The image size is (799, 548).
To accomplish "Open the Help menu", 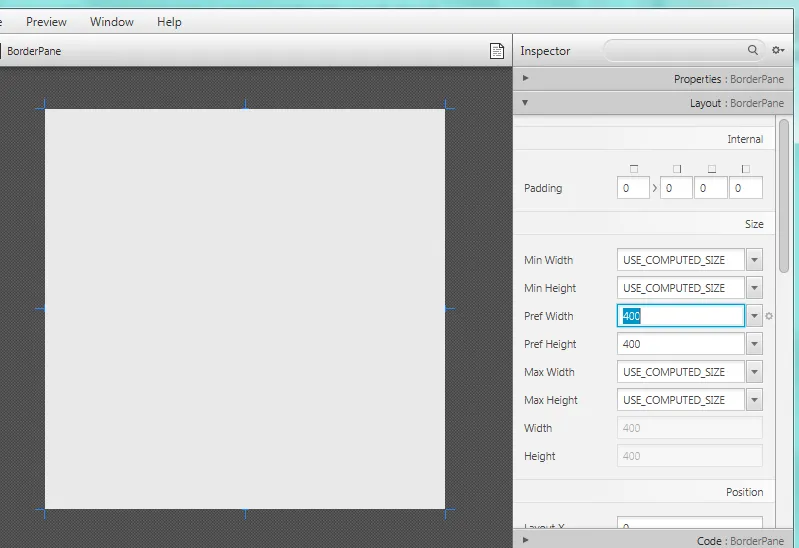I will pos(169,22).
